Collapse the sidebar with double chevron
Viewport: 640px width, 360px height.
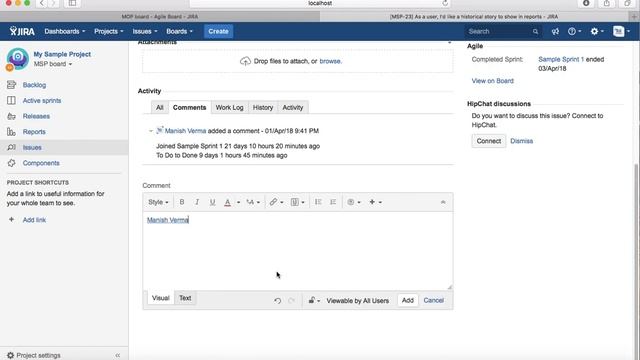118,355
